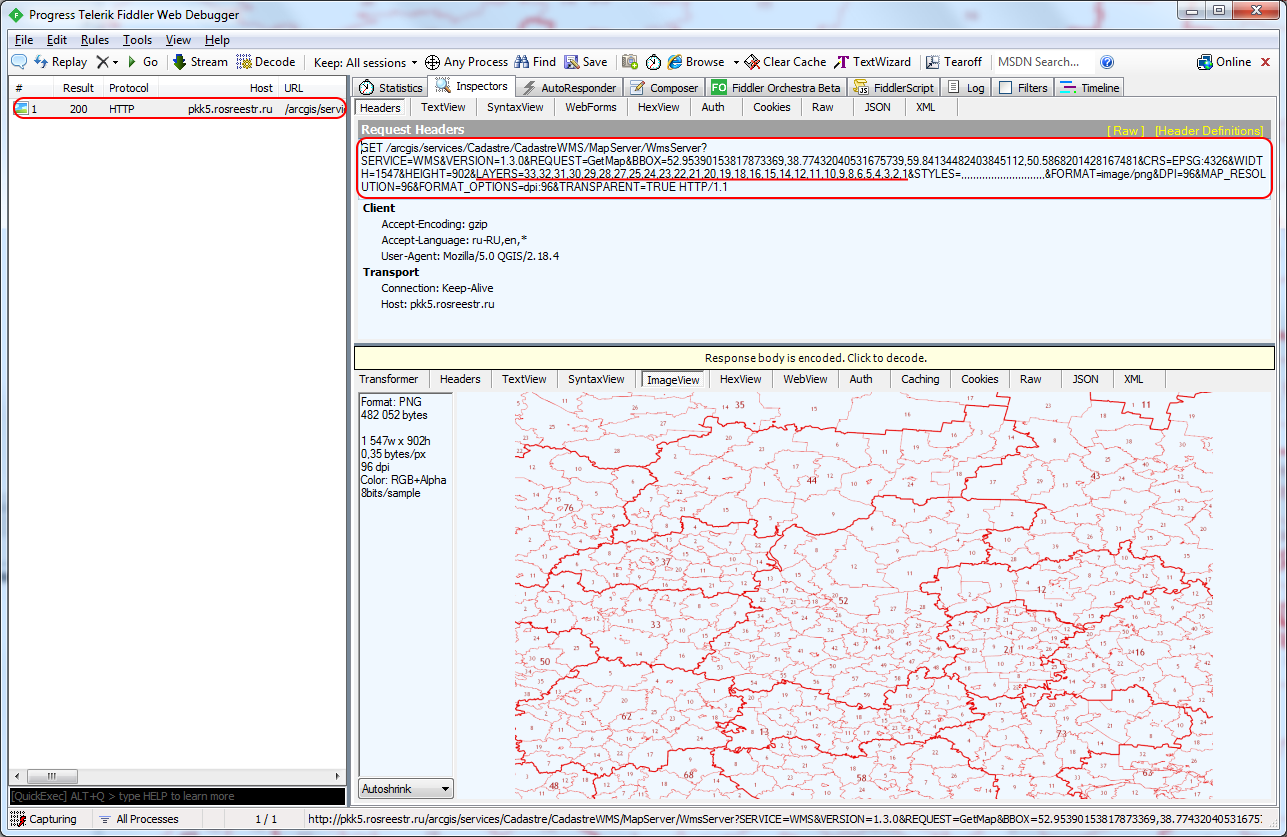Image resolution: width=1287 pixels, height=837 pixels.
Task: Open the View menu
Action: point(178,40)
